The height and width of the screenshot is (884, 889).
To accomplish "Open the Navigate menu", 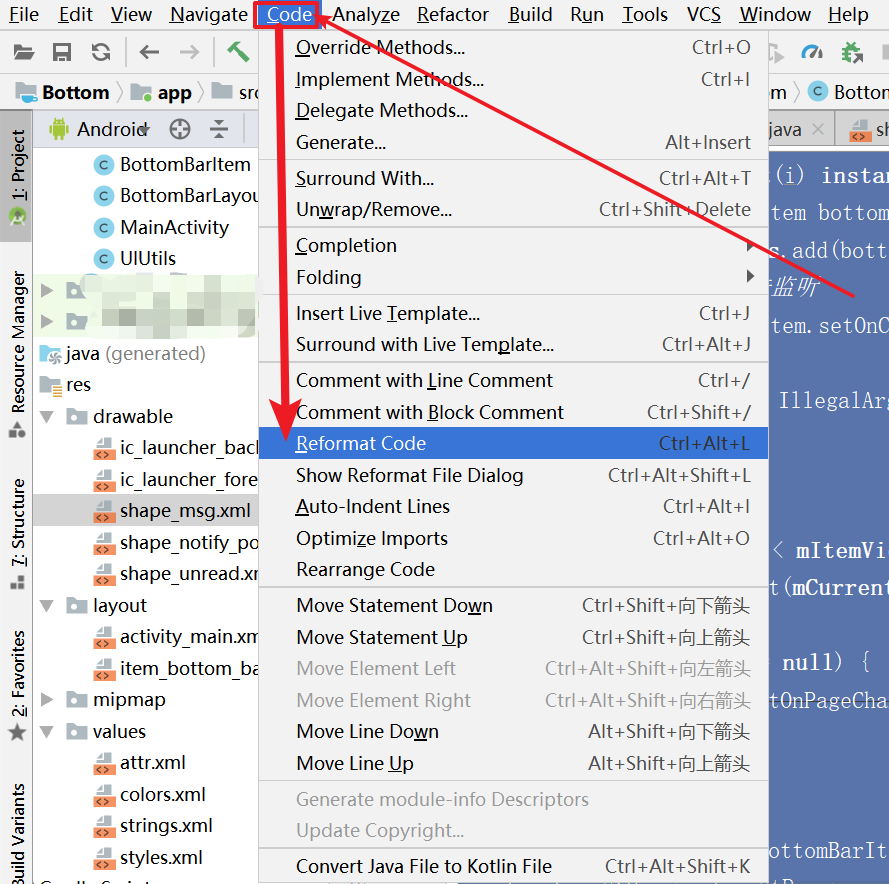I will tap(209, 15).
